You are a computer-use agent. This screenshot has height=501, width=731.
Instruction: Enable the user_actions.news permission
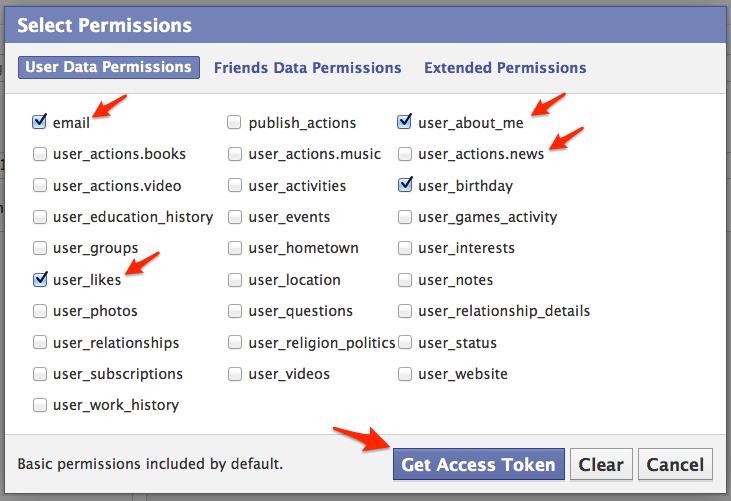click(x=405, y=154)
